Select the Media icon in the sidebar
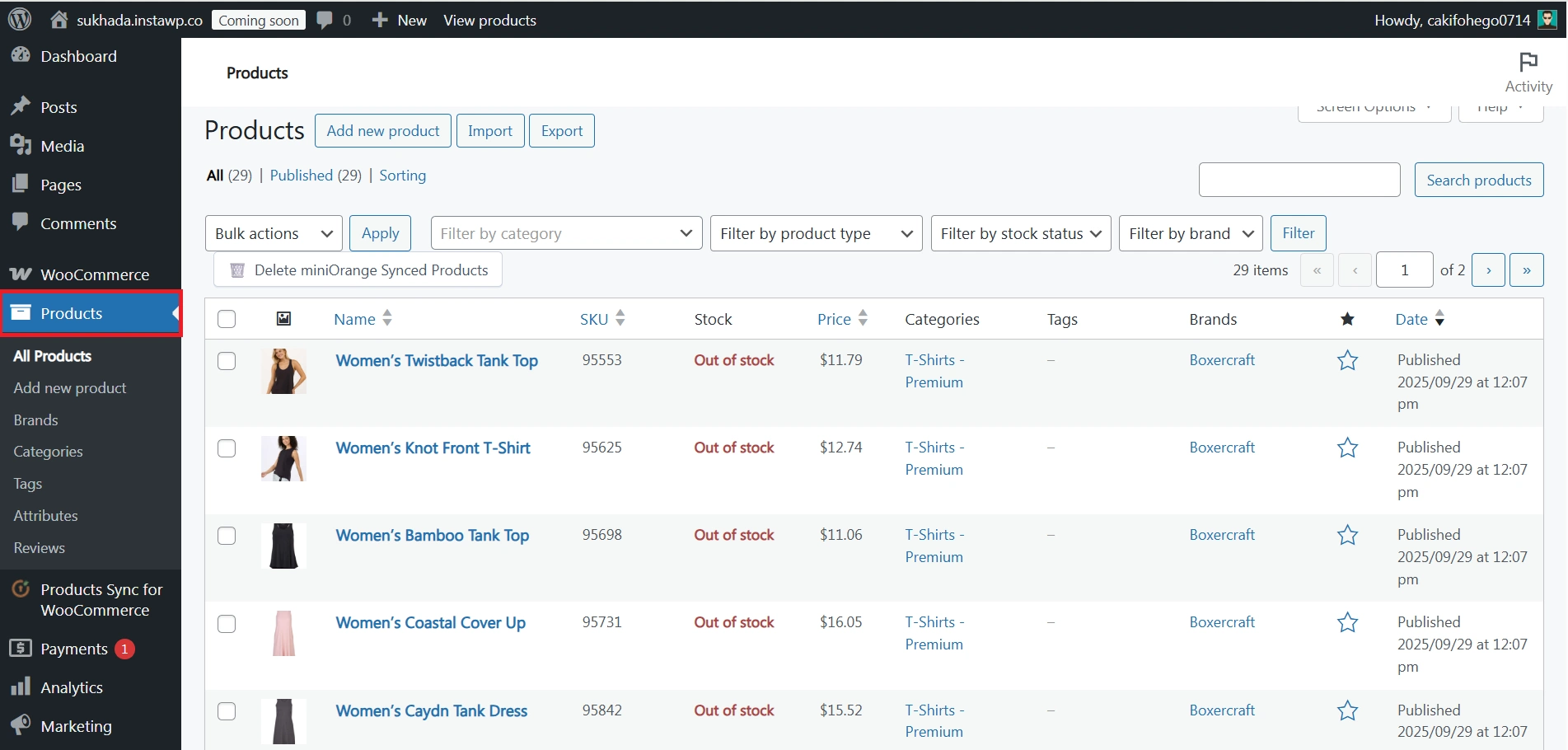 click(x=21, y=145)
